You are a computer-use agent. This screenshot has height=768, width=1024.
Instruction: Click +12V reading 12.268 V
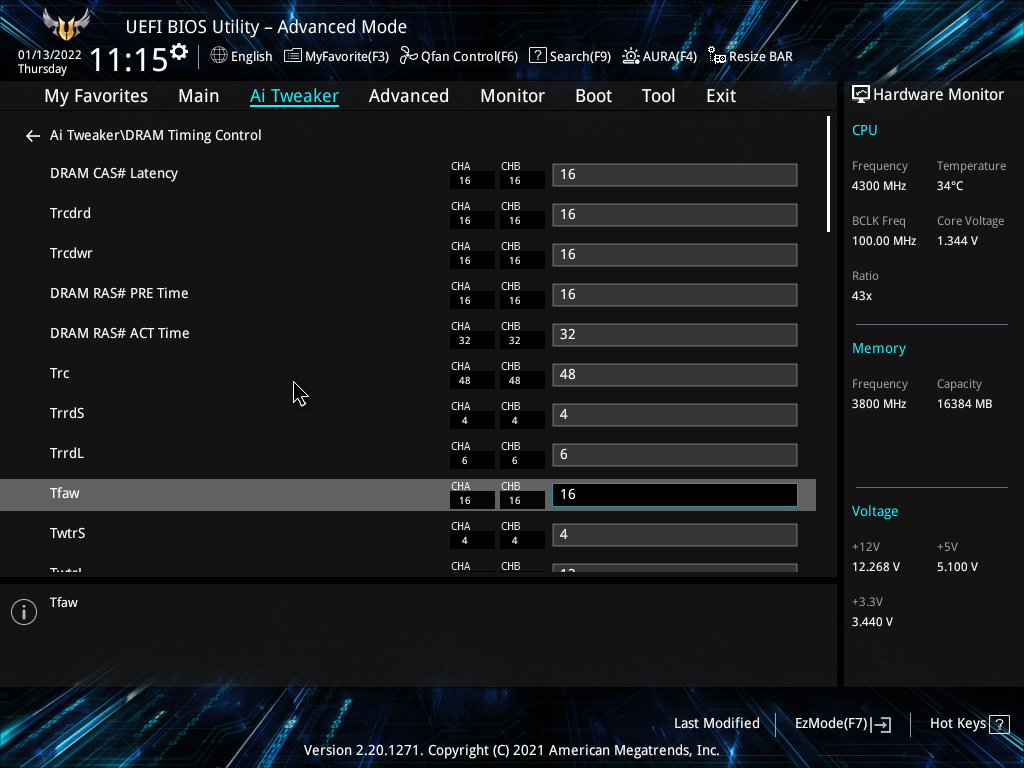point(876,567)
